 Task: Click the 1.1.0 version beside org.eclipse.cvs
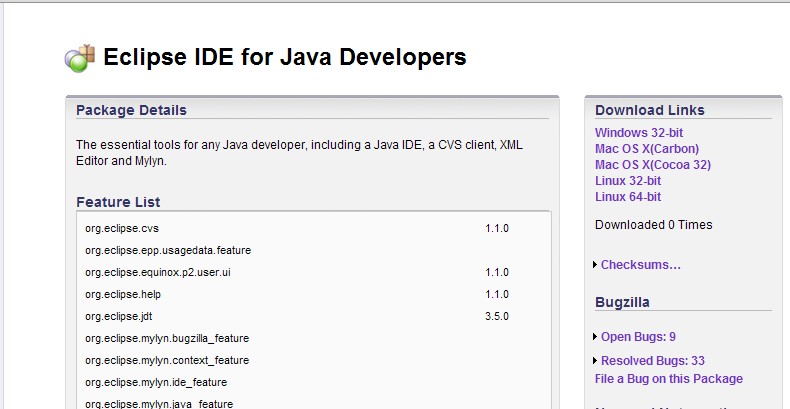(x=497, y=228)
